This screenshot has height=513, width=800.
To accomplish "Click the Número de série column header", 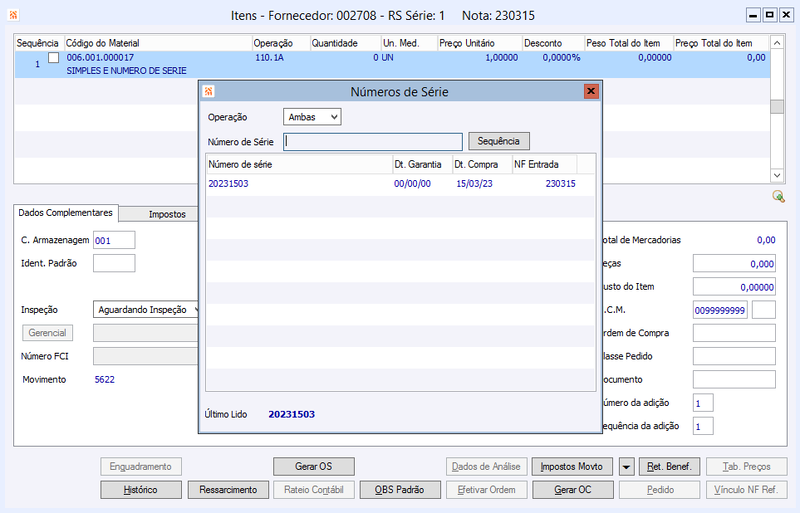I will tap(299, 164).
